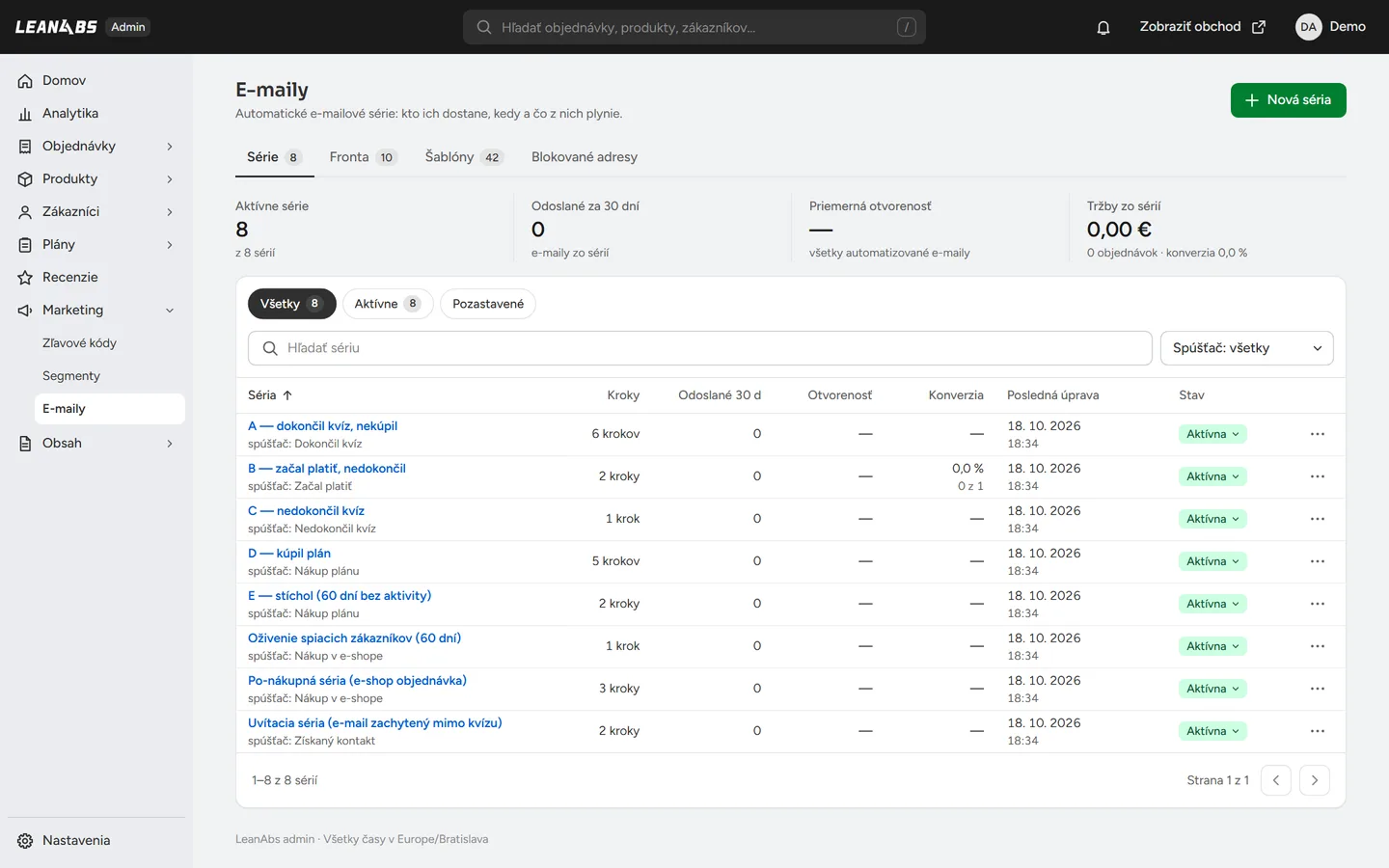The image size is (1389, 868).
Task: Filter by Aktívne series pill
Action: (388, 304)
